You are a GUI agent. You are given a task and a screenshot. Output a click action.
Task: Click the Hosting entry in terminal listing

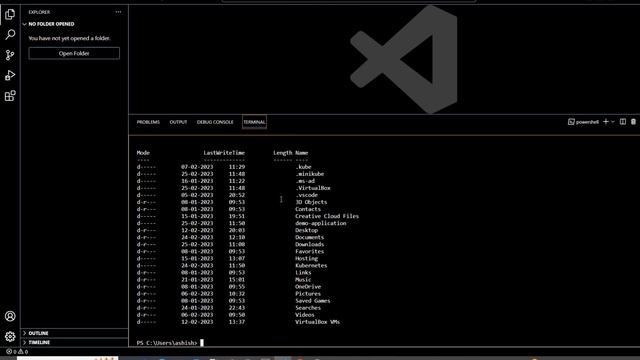pos(307,258)
